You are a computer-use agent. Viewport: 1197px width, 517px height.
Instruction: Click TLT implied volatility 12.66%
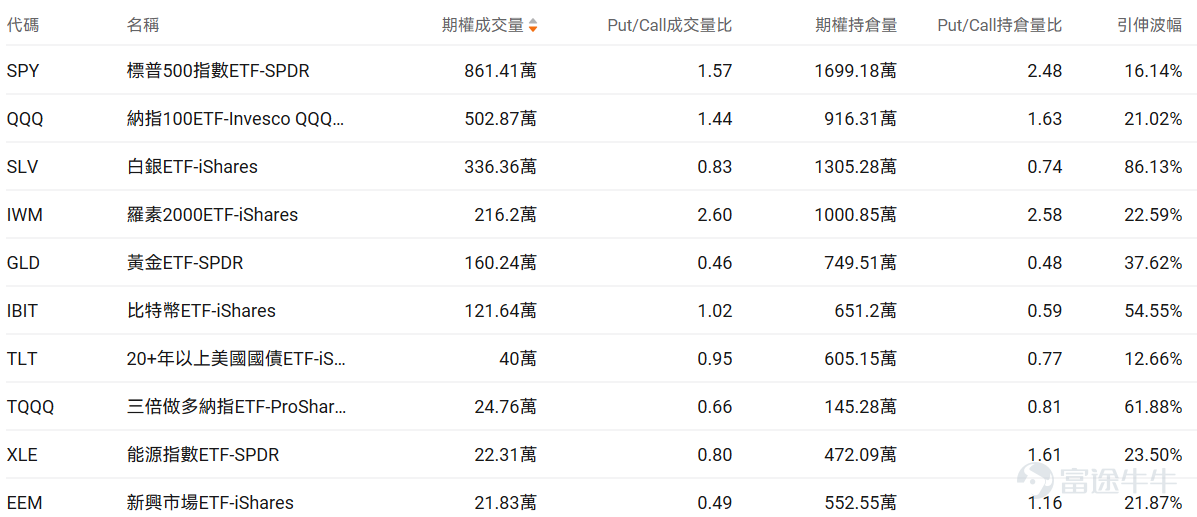point(1153,359)
